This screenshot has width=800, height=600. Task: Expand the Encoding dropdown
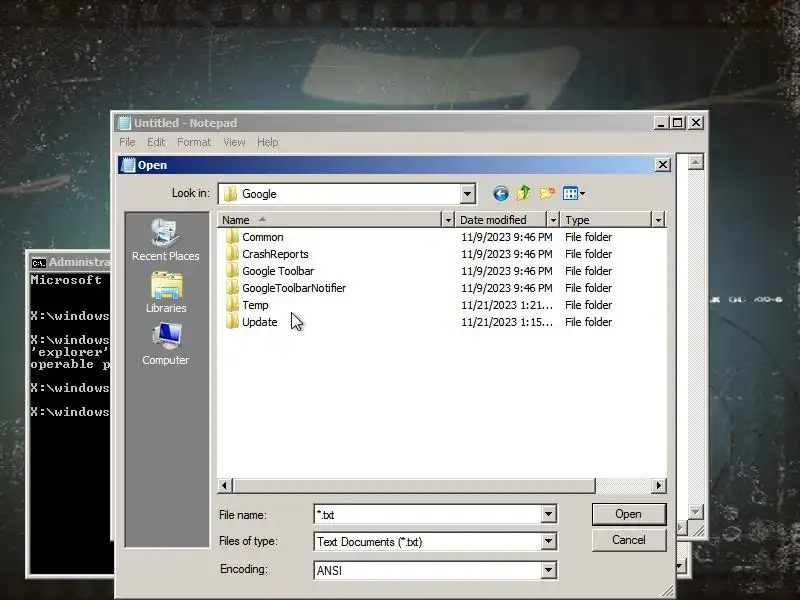coord(548,570)
